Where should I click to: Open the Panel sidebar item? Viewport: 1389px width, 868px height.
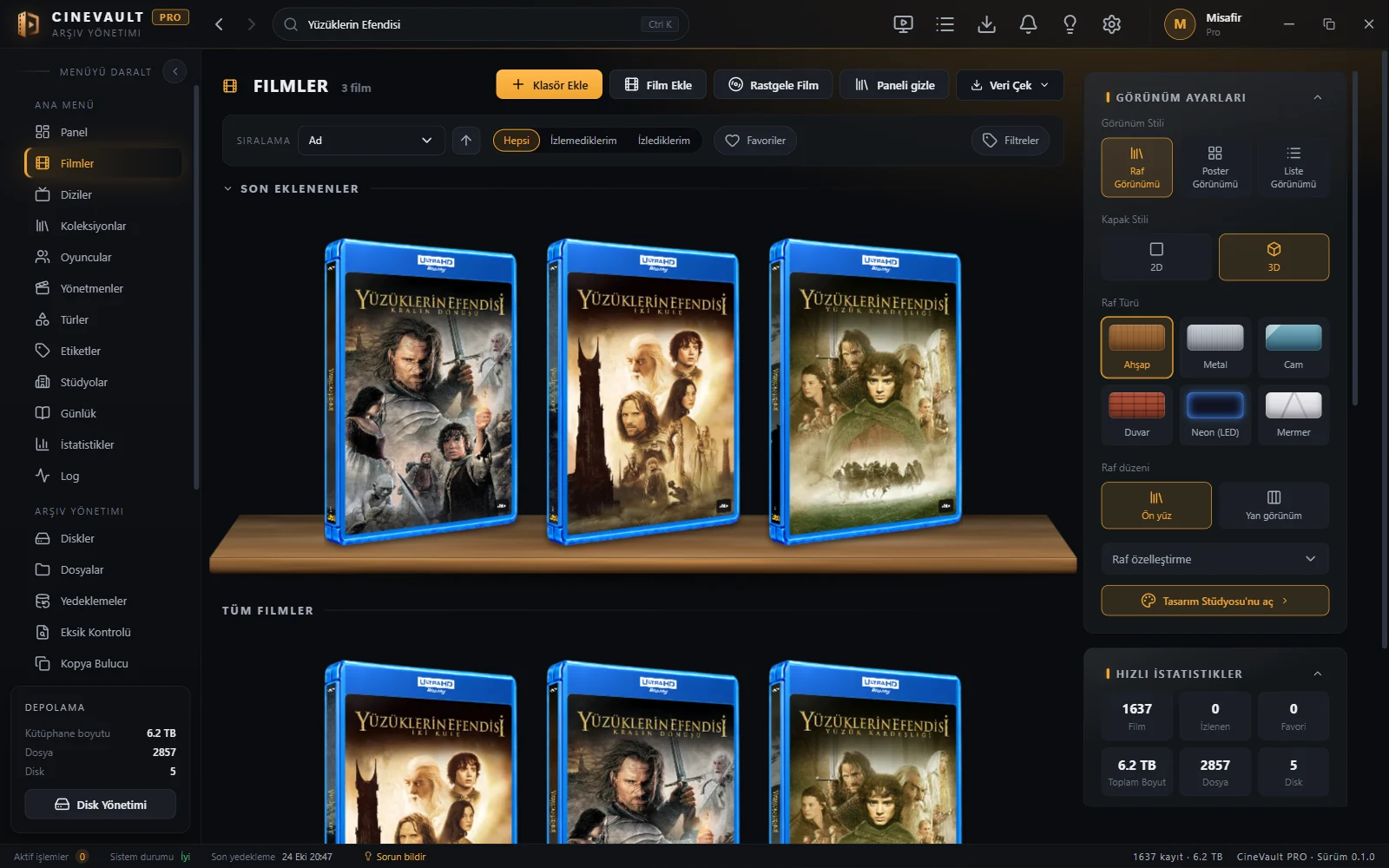pyautogui.click(x=104, y=132)
